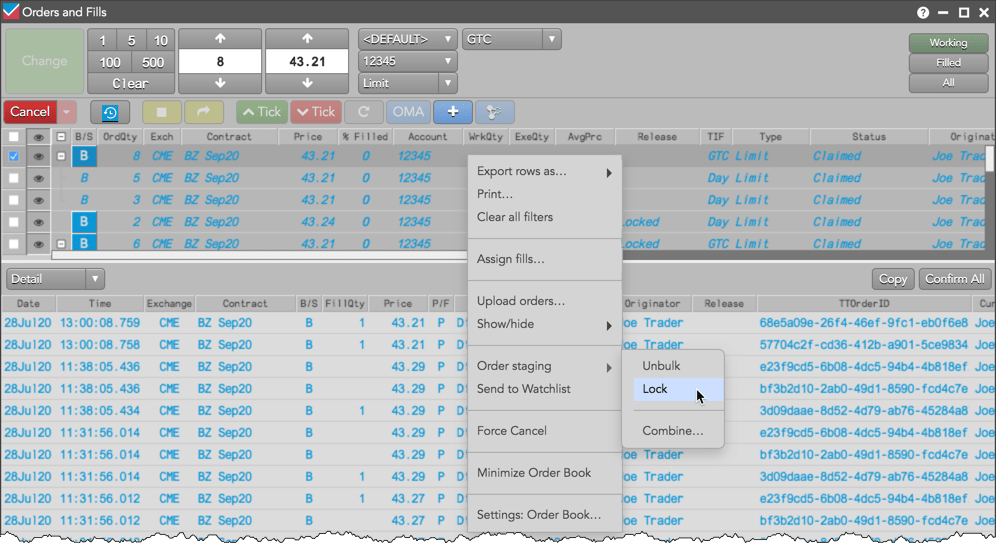The height and width of the screenshot is (543, 996).
Task: Click the red Cancel button
Action: (x=30, y=112)
